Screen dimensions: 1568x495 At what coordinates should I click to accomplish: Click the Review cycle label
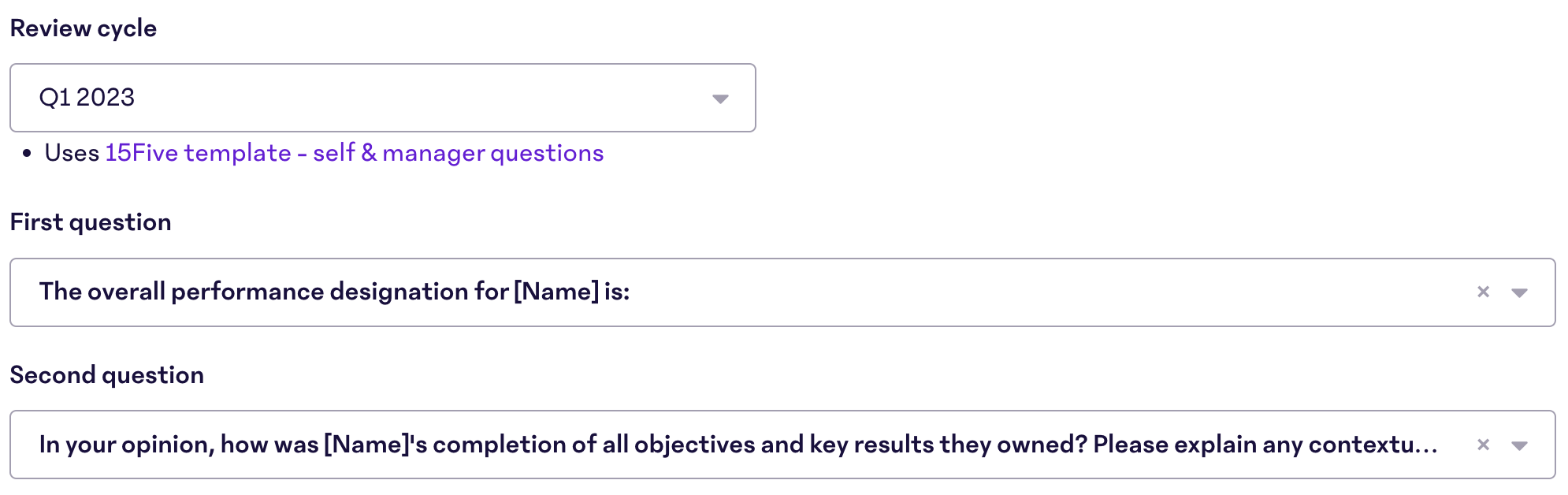pyautogui.click(x=83, y=28)
